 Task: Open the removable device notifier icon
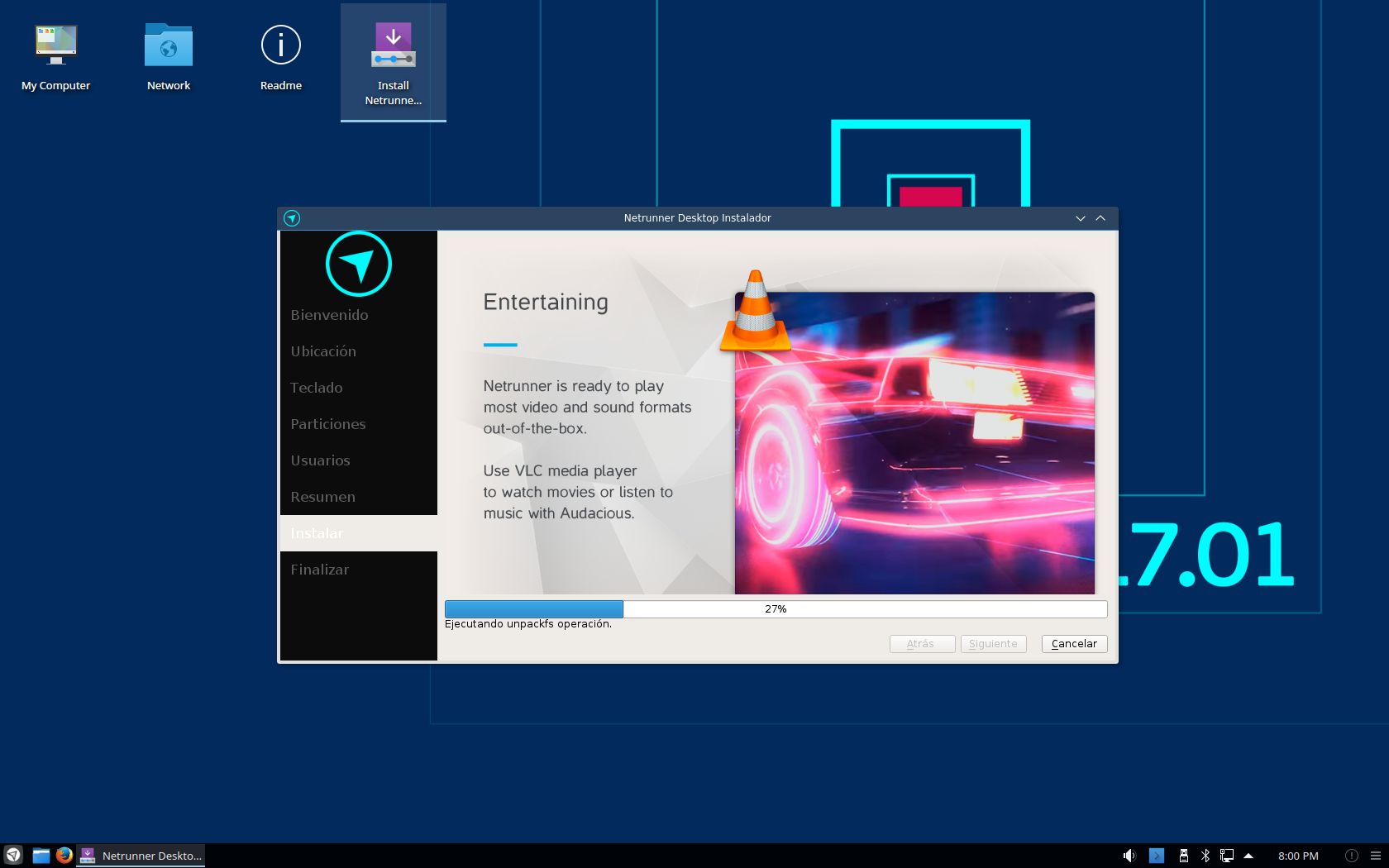(1183, 856)
